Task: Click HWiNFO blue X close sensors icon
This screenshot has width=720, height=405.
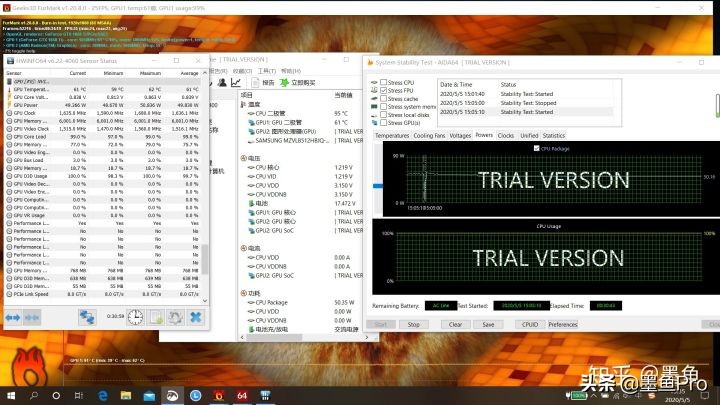Action: click(x=196, y=317)
